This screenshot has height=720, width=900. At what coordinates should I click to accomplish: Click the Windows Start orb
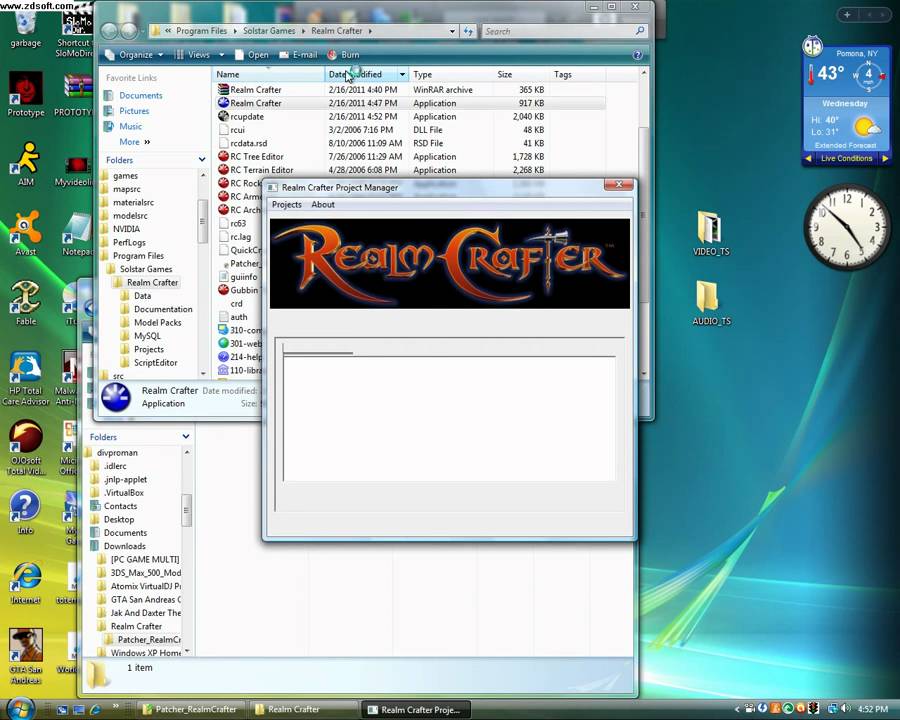(21, 709)
